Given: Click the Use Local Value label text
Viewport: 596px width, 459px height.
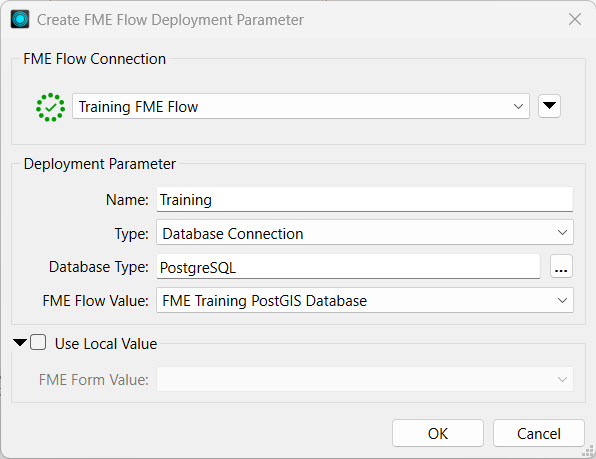Looking at the screenshot, I should [106, 344].
